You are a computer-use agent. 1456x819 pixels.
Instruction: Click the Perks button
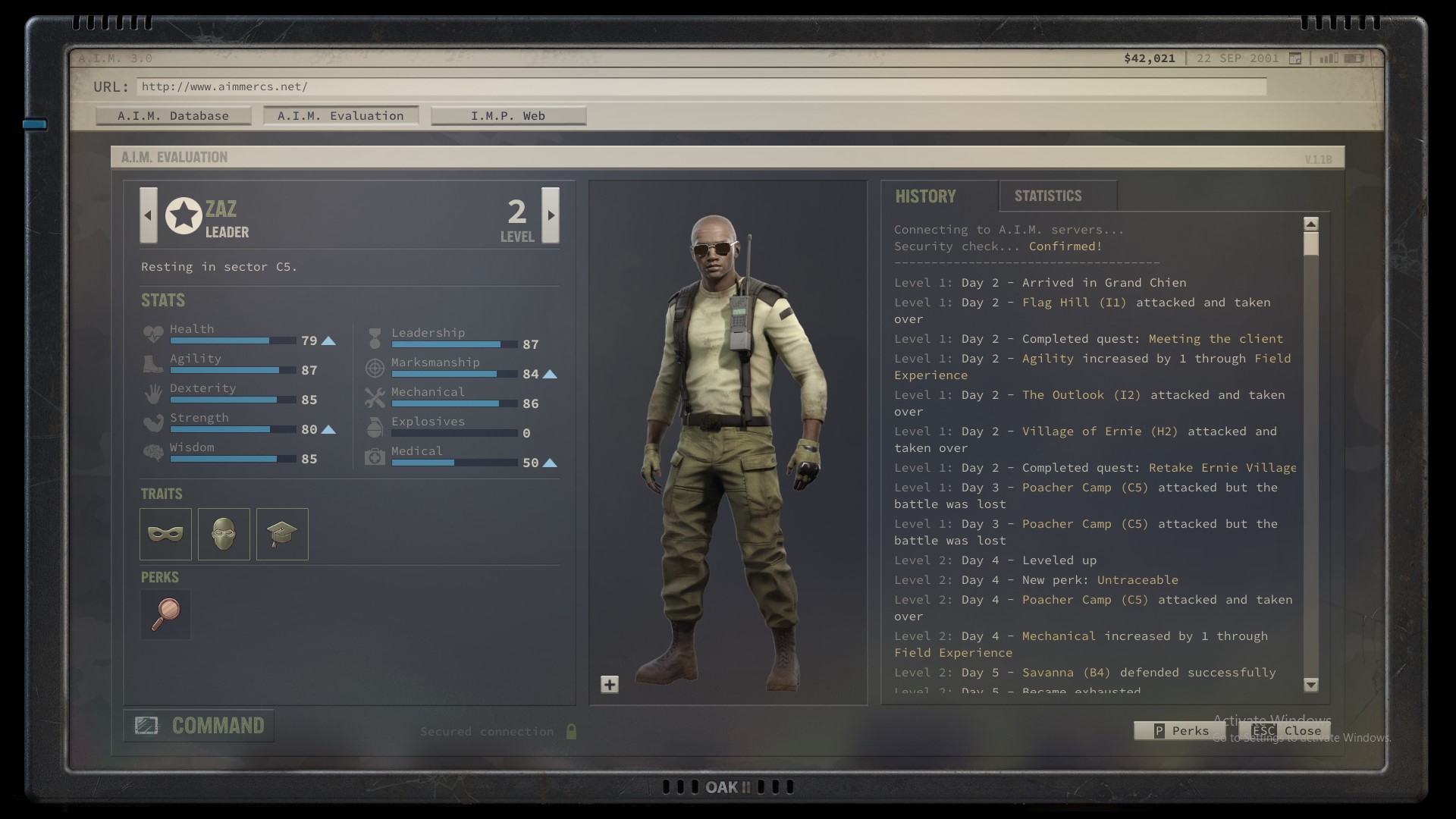1179,731
